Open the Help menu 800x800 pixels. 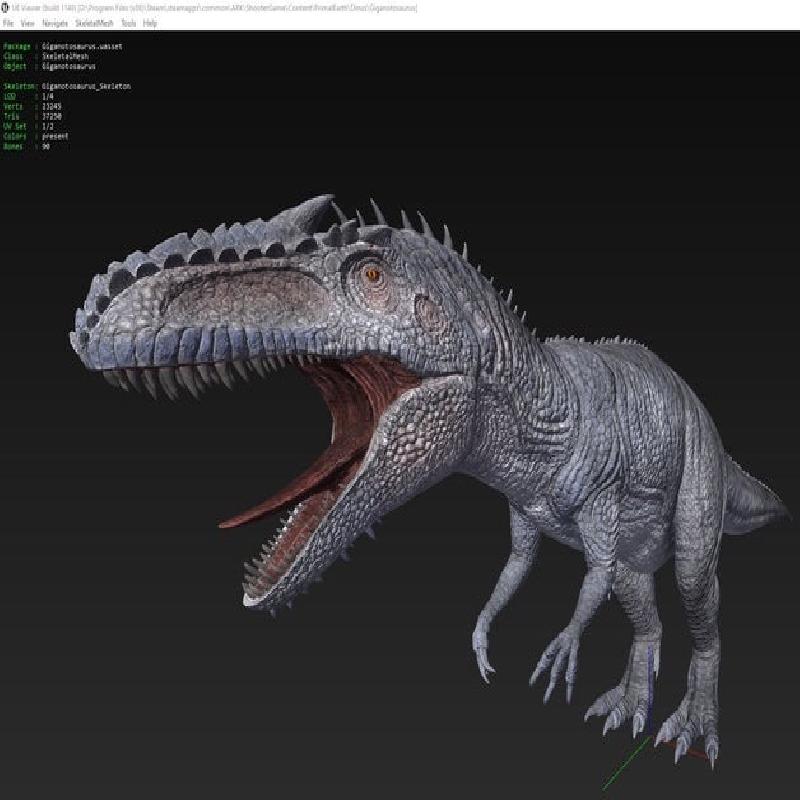150,23
